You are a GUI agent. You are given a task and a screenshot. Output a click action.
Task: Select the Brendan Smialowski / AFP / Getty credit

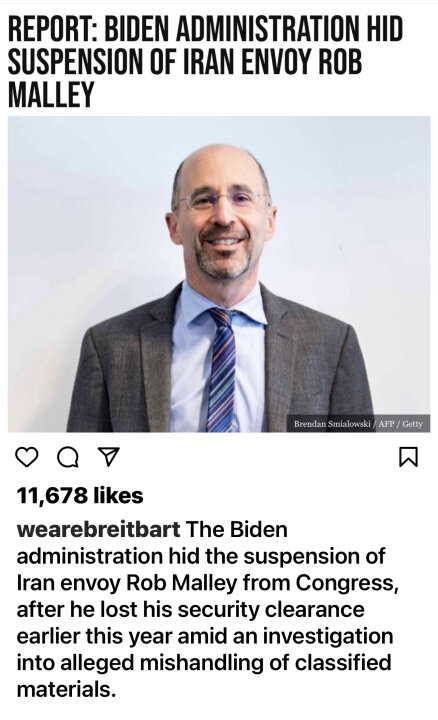tap(358, 423)
